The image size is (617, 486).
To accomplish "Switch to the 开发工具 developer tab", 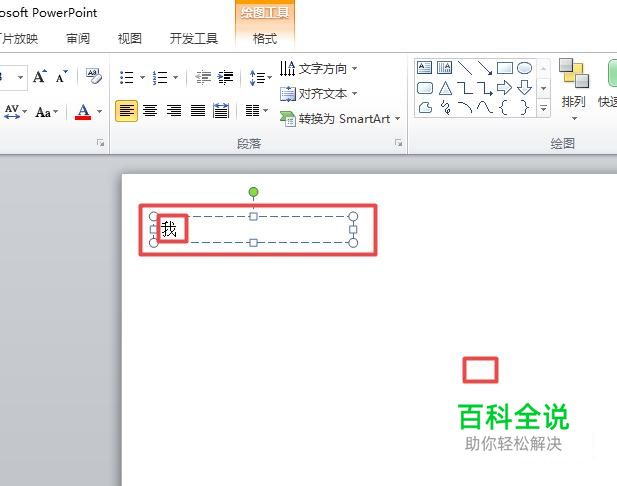I will click(x=194, y=39).
